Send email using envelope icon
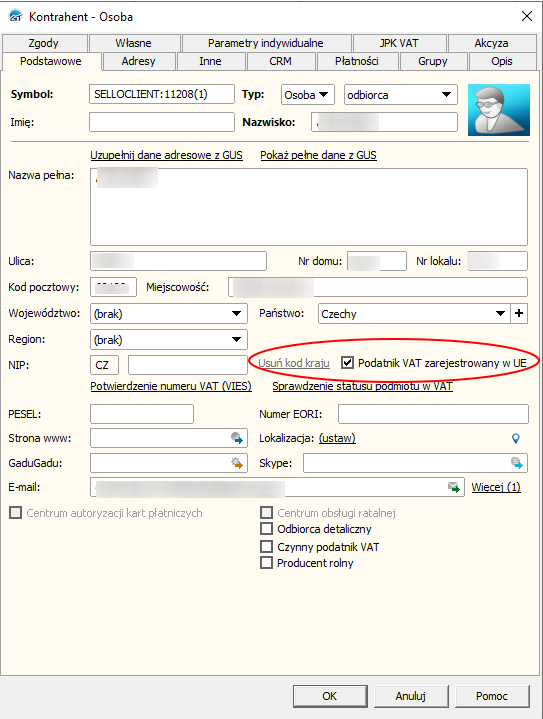 (454, 487)
